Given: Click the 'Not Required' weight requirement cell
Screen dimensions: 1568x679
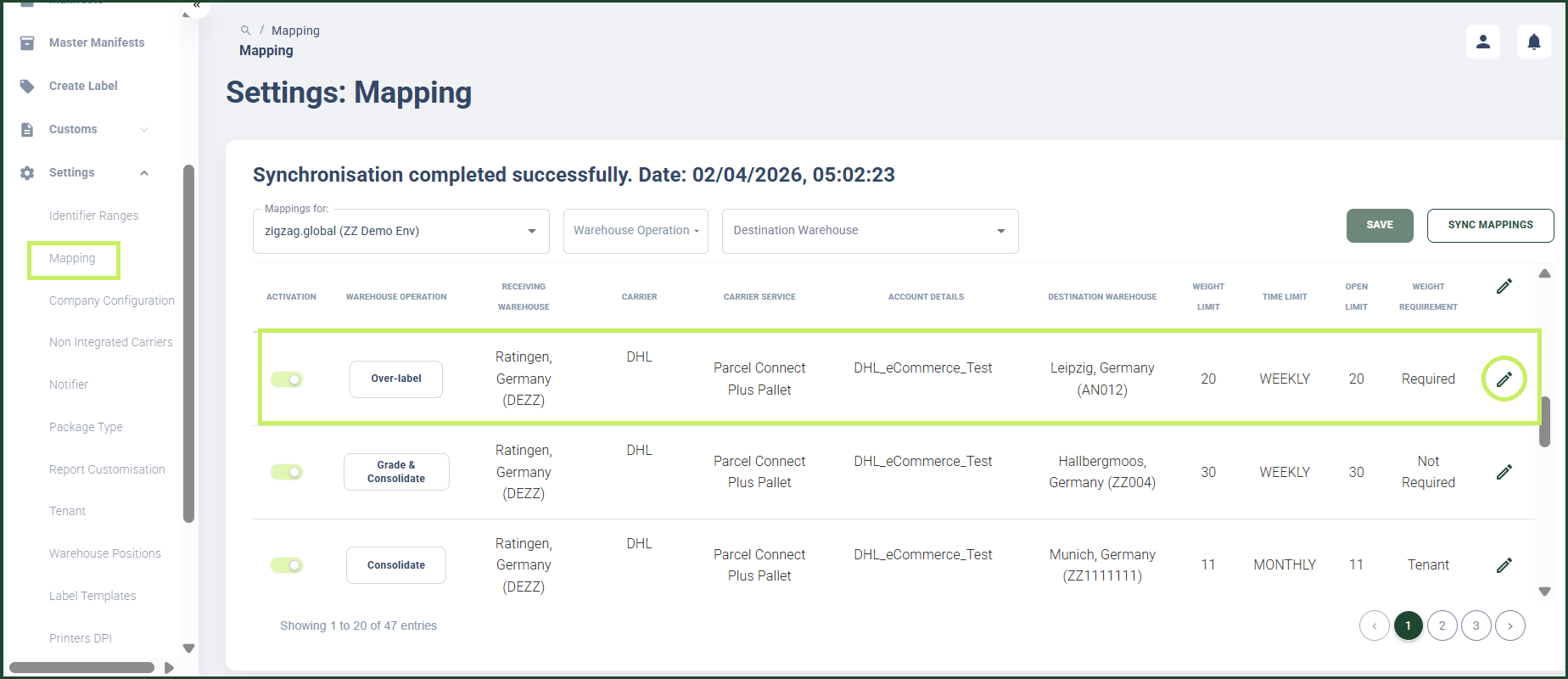Looking at the screenshot, I should pyautogui.click(x=1428, y=472).
